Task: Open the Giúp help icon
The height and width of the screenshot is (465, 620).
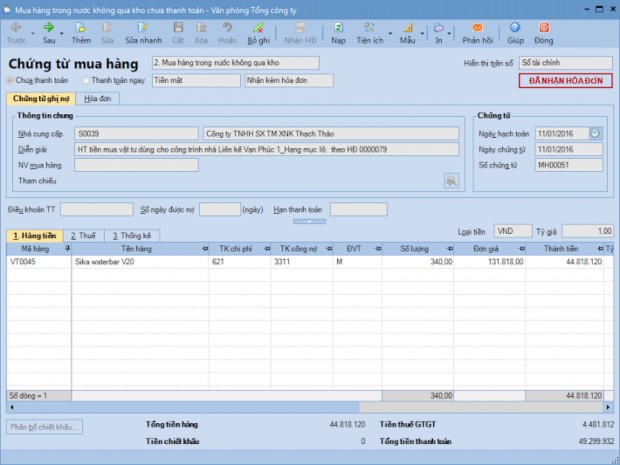Action: (x=515, y=28)
